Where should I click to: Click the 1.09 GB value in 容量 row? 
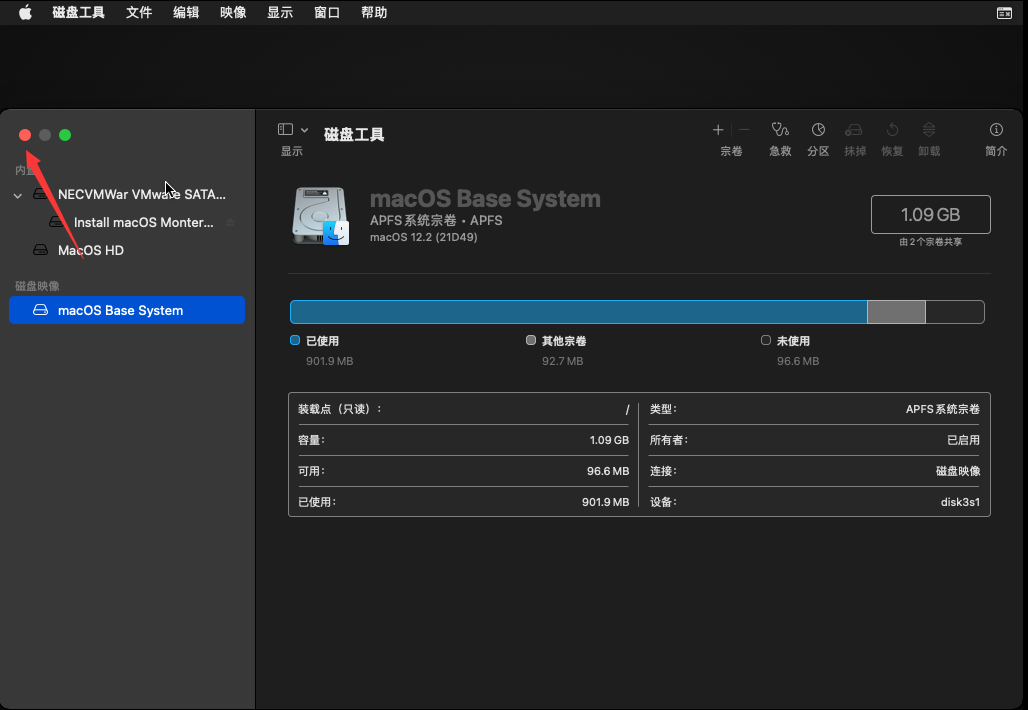(x=609, y=440)
